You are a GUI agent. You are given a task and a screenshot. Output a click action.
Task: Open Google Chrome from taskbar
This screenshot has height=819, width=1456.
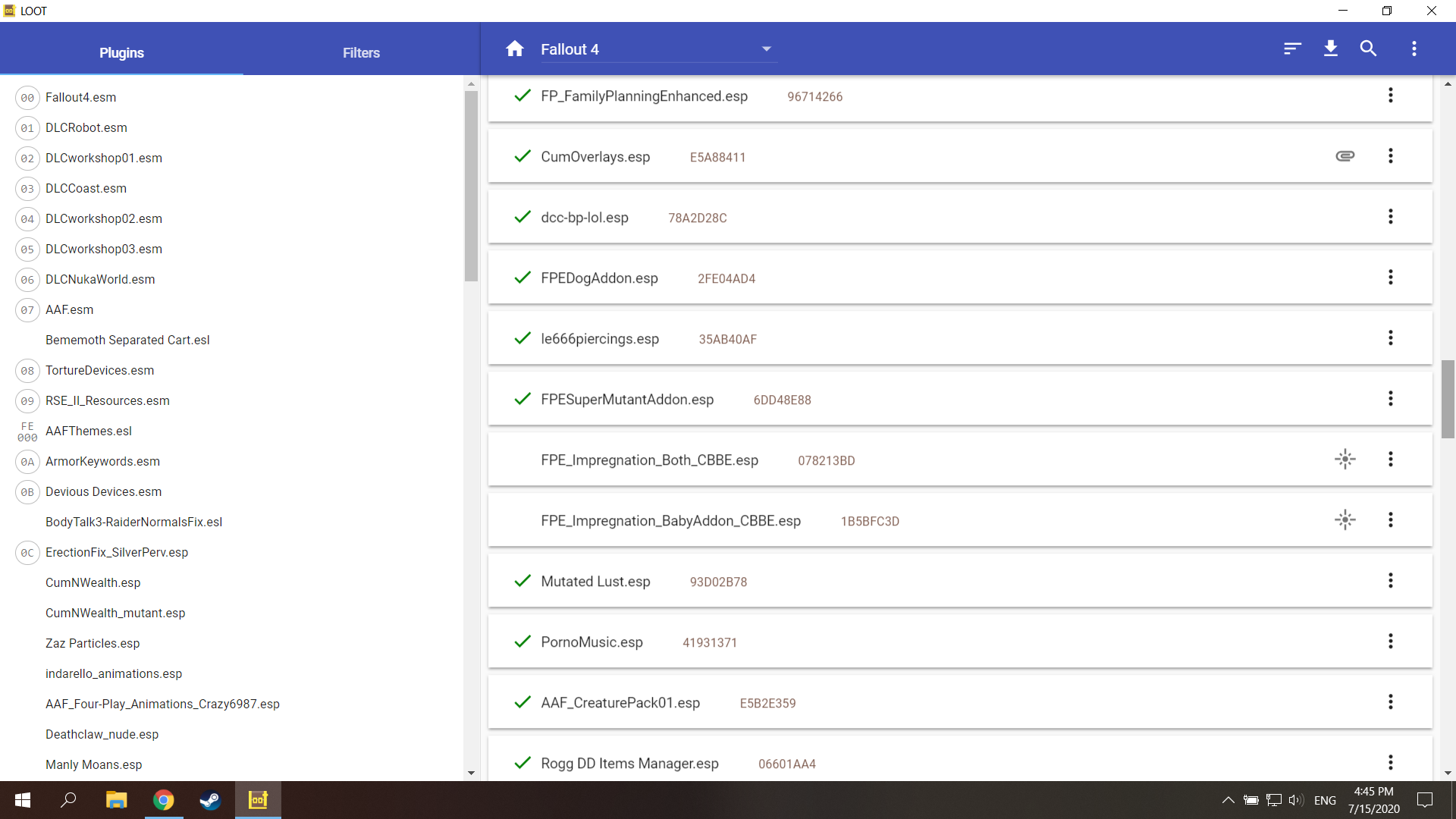pos(163,800)
